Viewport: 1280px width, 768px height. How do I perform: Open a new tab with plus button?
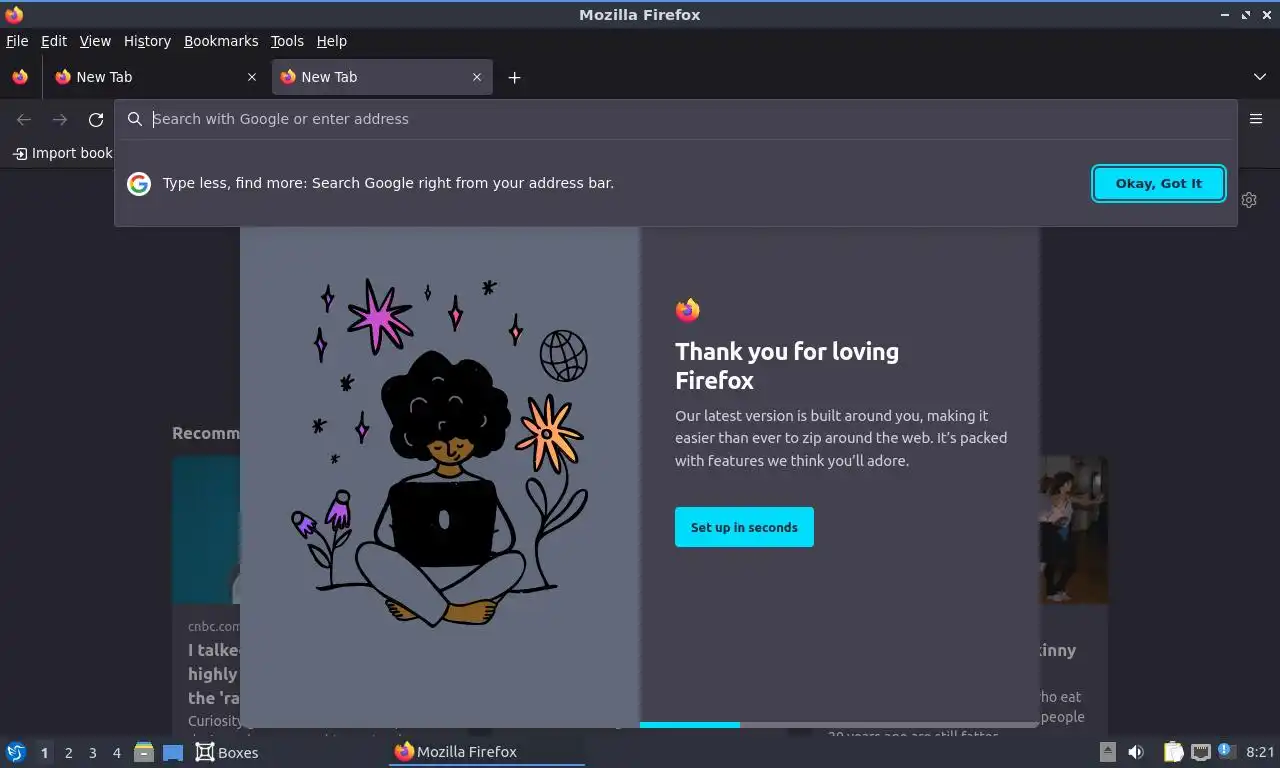tap(514, 77)
